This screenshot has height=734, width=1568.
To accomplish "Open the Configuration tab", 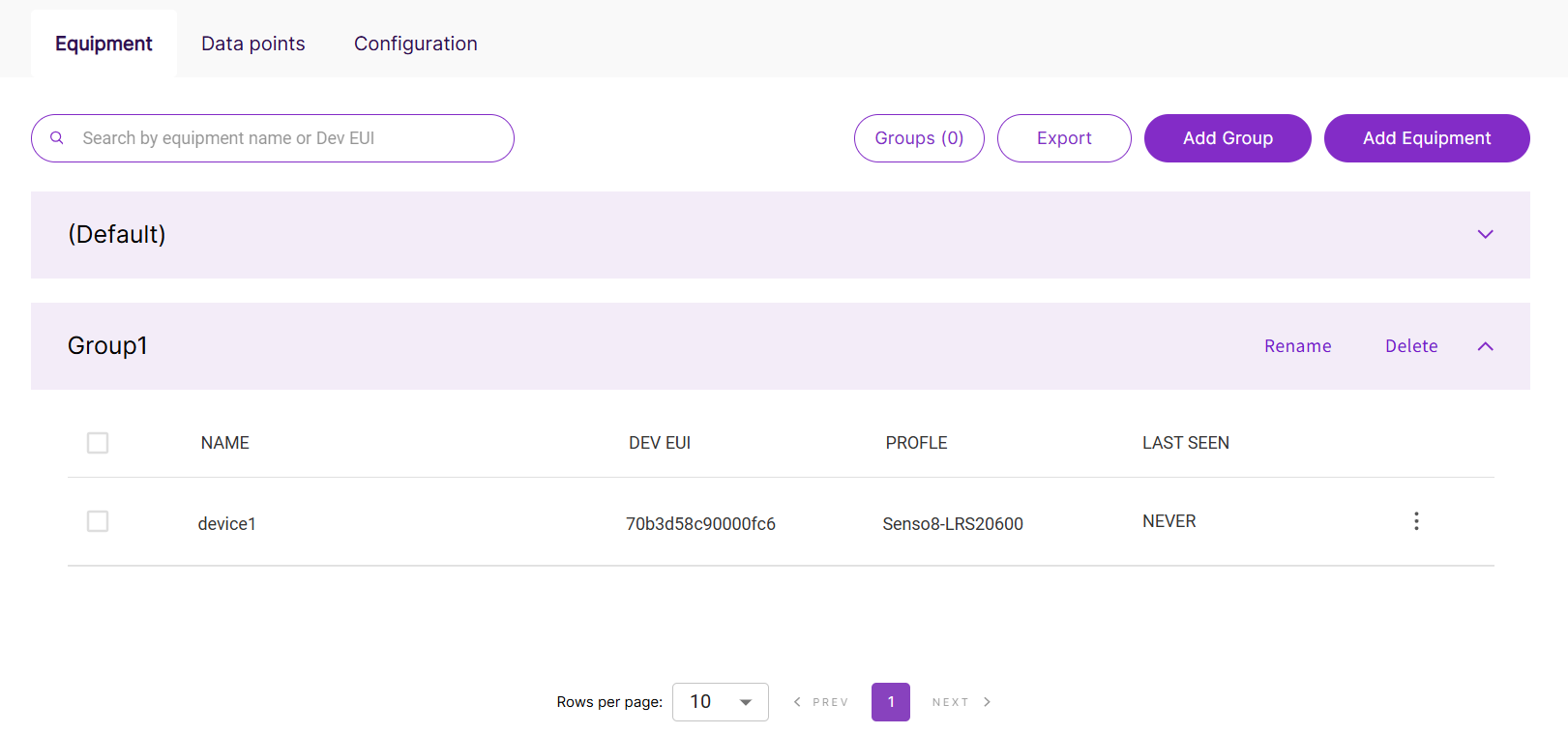I will [415, 44].
